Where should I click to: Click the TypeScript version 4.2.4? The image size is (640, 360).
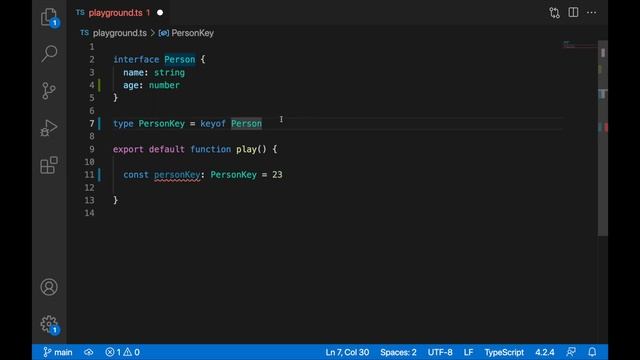[545, 352]
